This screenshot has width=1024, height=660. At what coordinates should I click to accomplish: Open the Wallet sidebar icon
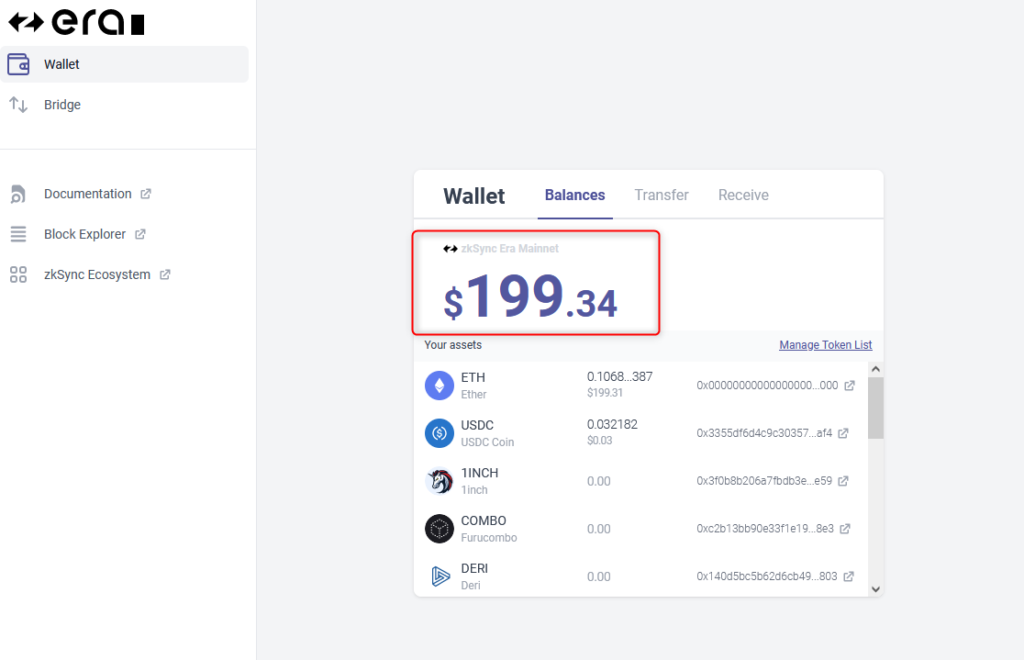coord(18,64)
